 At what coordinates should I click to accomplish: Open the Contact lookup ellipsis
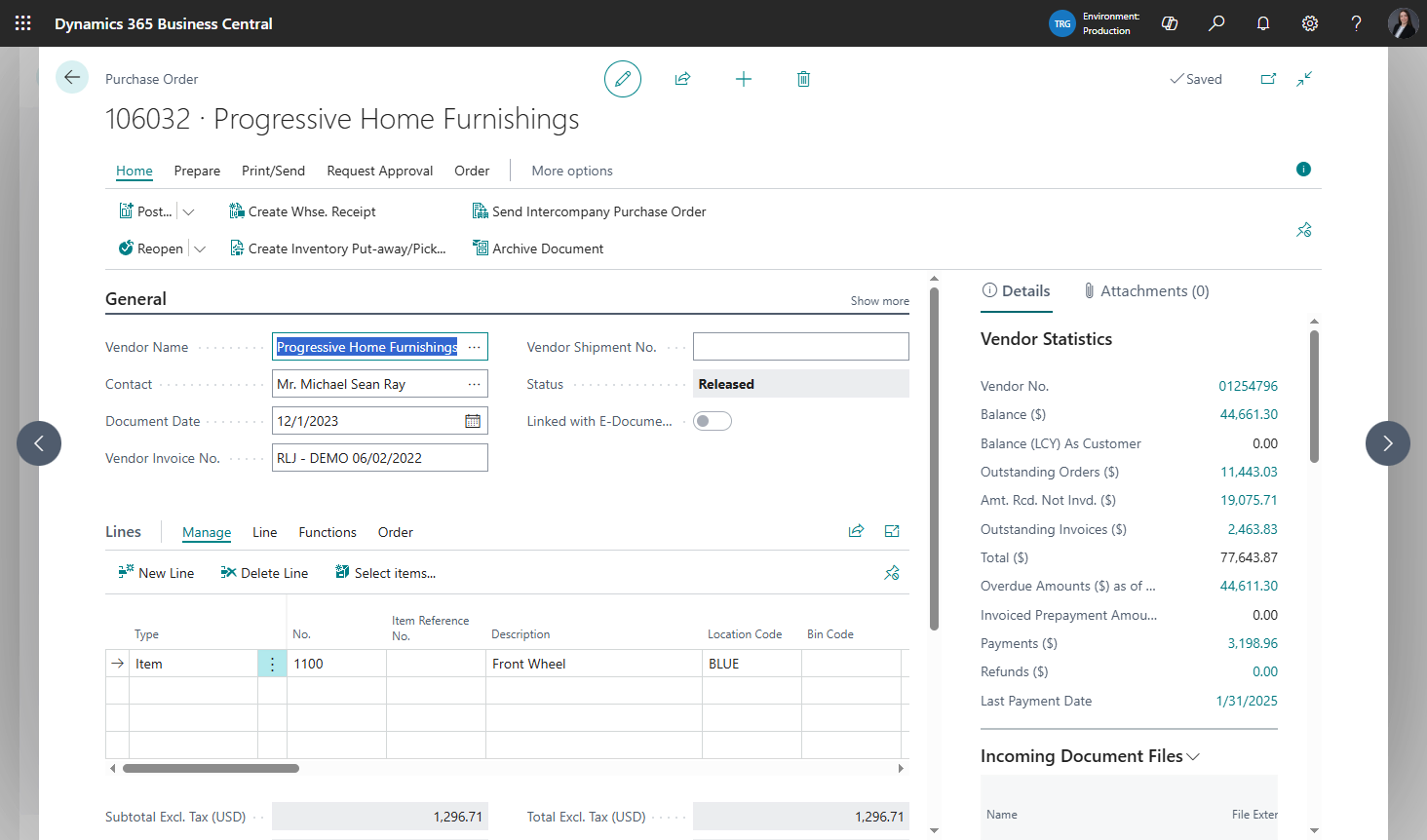[475, 384]
